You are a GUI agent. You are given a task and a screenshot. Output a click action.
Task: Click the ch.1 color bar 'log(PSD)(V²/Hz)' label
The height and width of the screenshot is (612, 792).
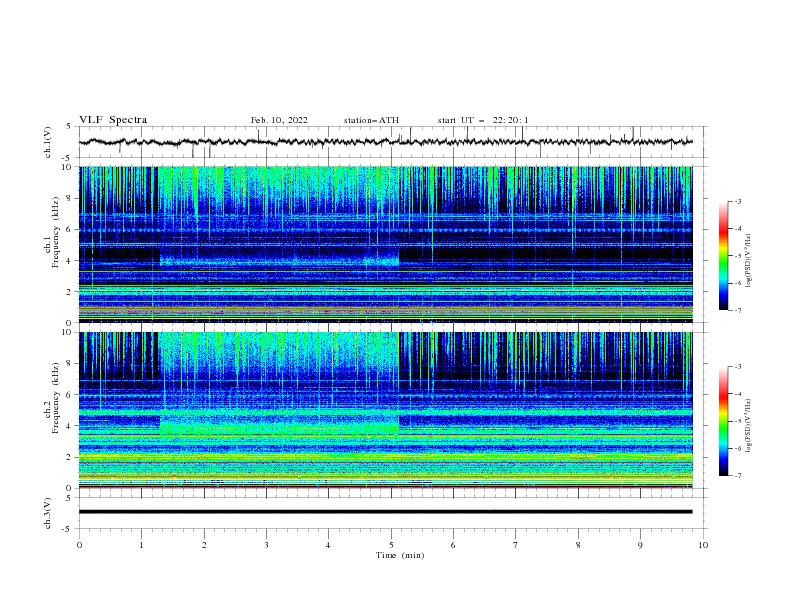[748, 261]
